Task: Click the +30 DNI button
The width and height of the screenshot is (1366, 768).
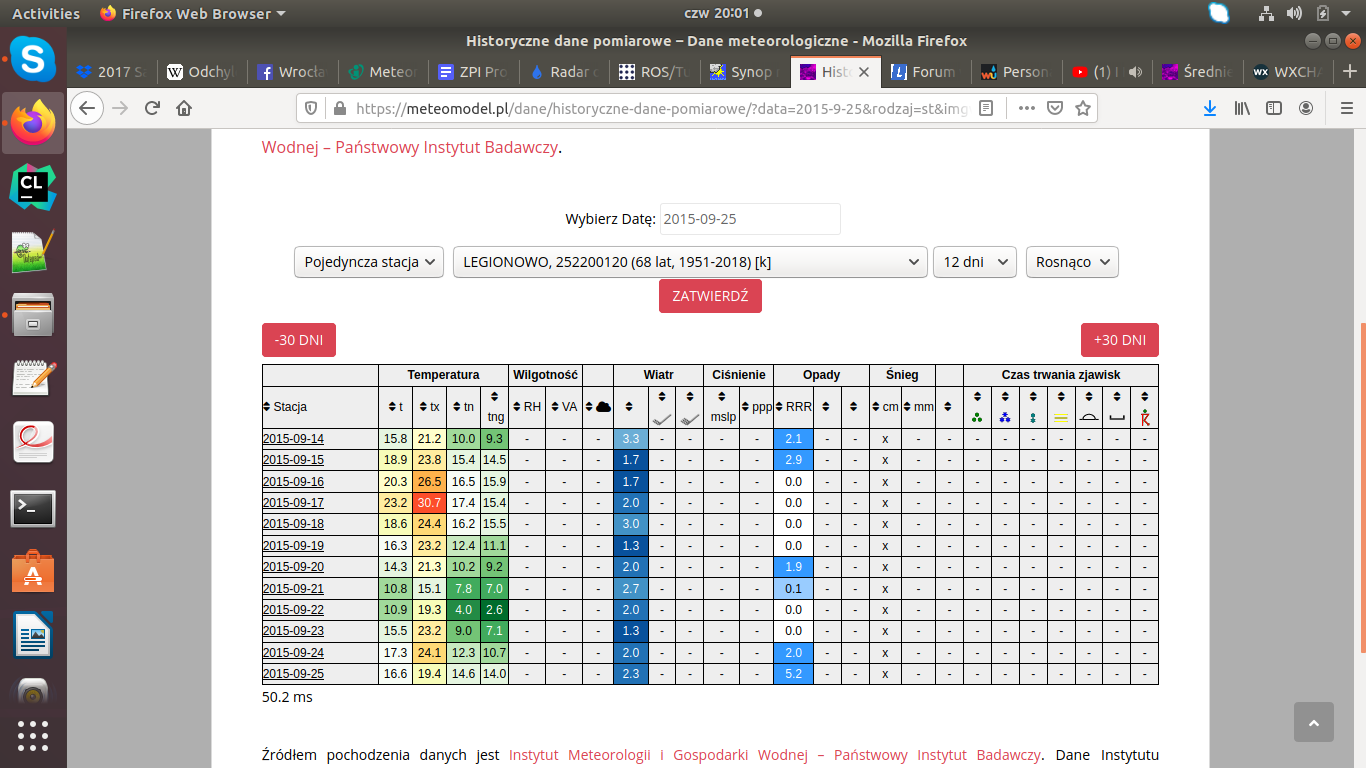Action: click(1119, 340)
